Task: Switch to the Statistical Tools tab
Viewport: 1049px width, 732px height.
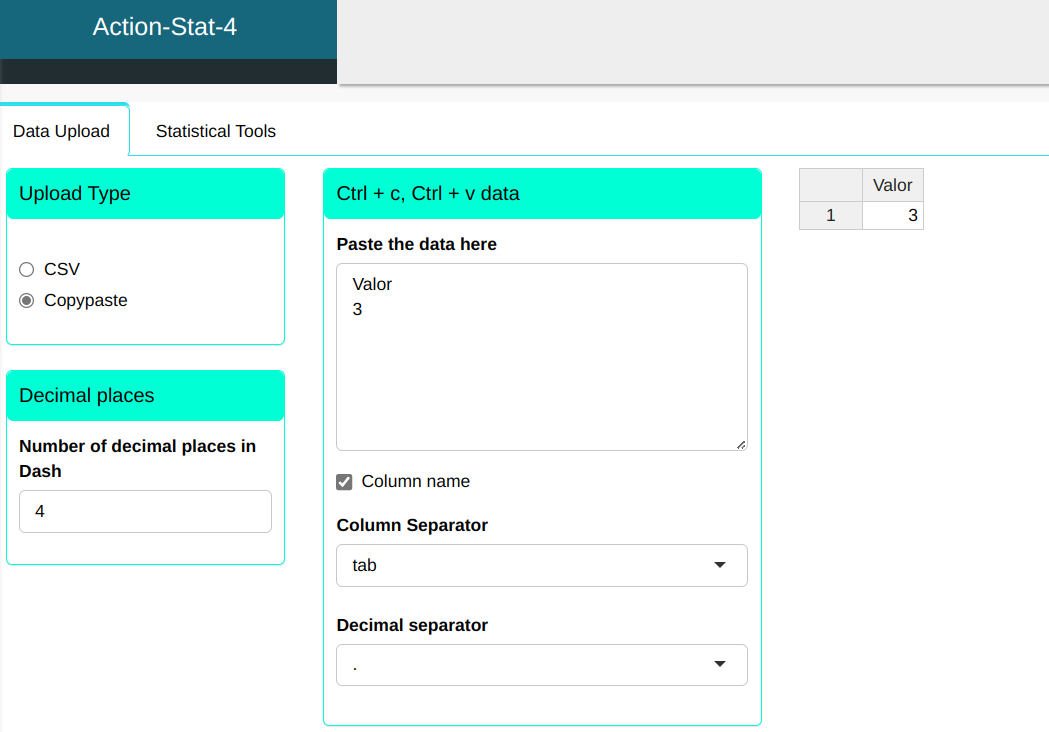Action: [215, 131]
